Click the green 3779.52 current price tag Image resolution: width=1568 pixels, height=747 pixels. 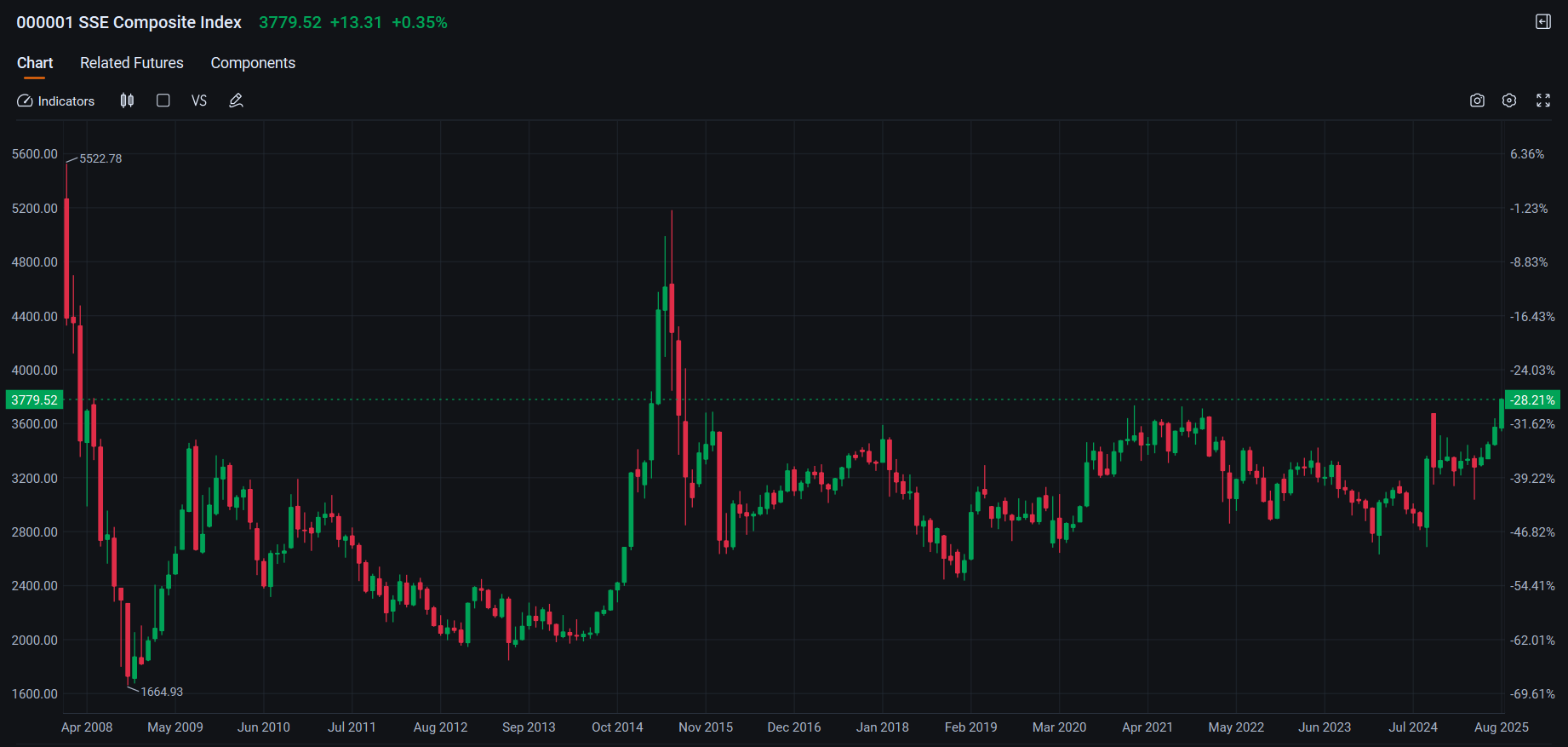point(34,399)
